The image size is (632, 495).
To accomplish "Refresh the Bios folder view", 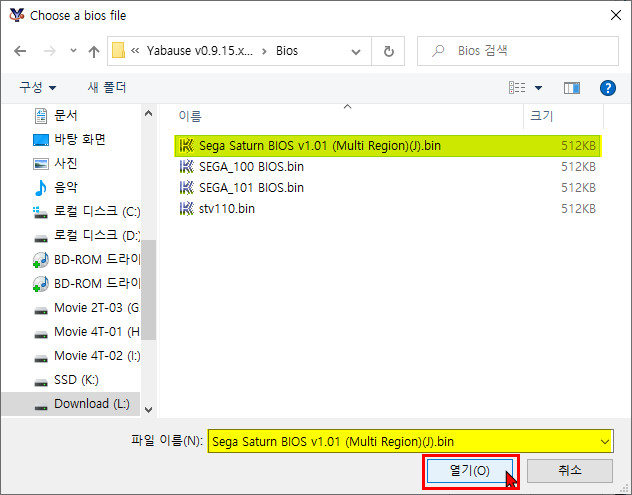I will click(x=388, y=51).
